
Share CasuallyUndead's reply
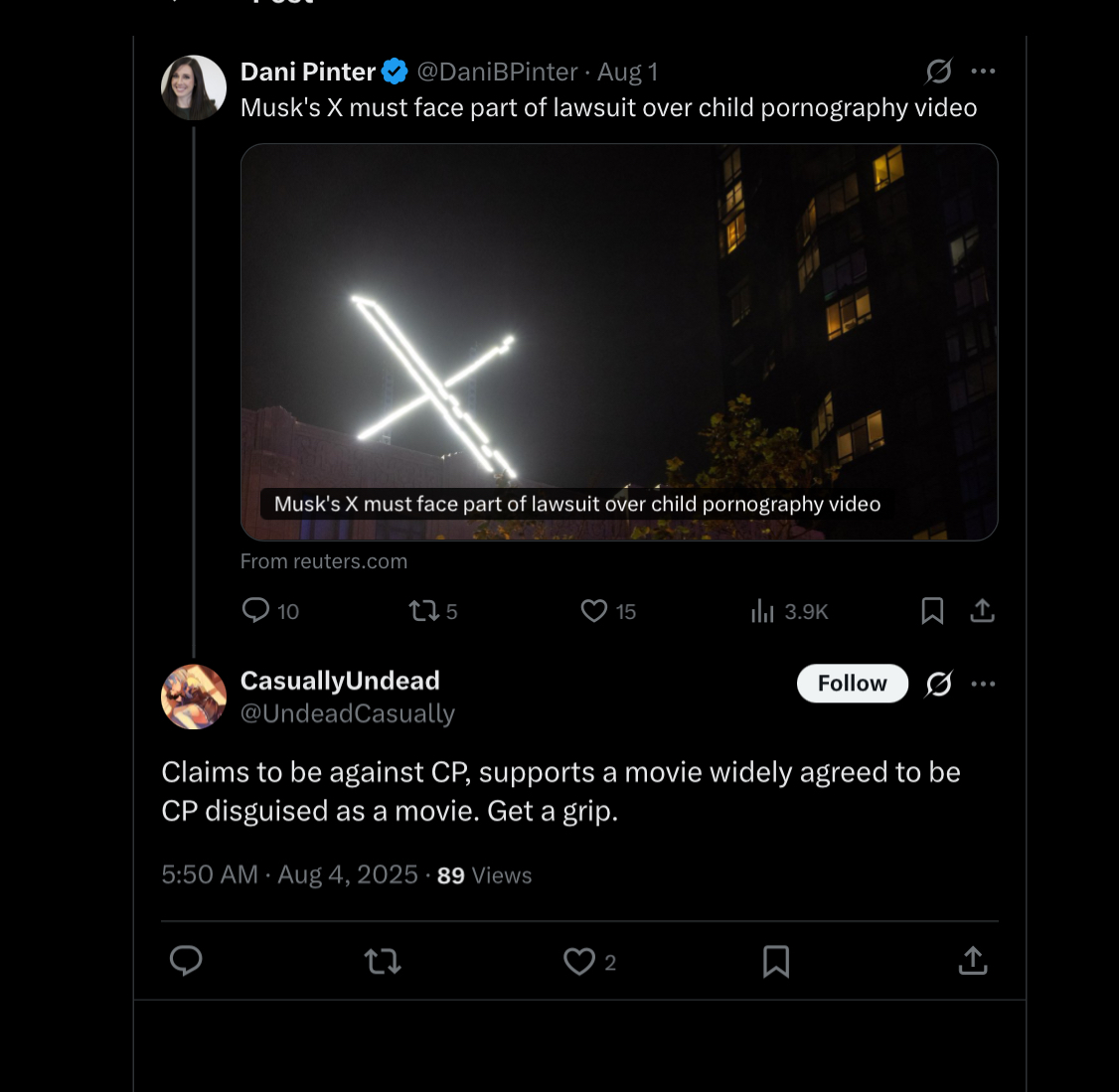pyautogui.click(x=973, y=961)
